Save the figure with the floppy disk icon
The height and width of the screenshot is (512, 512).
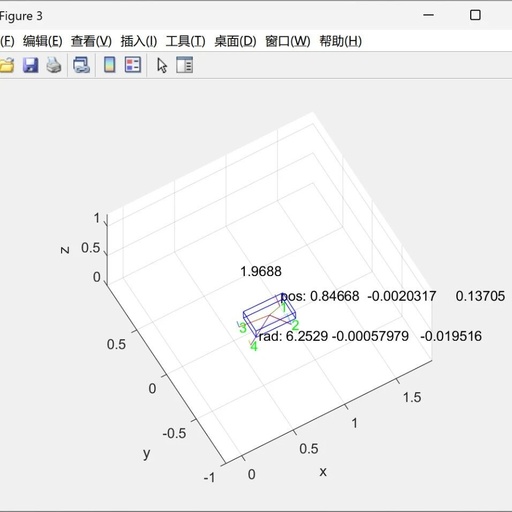[30, 65]
